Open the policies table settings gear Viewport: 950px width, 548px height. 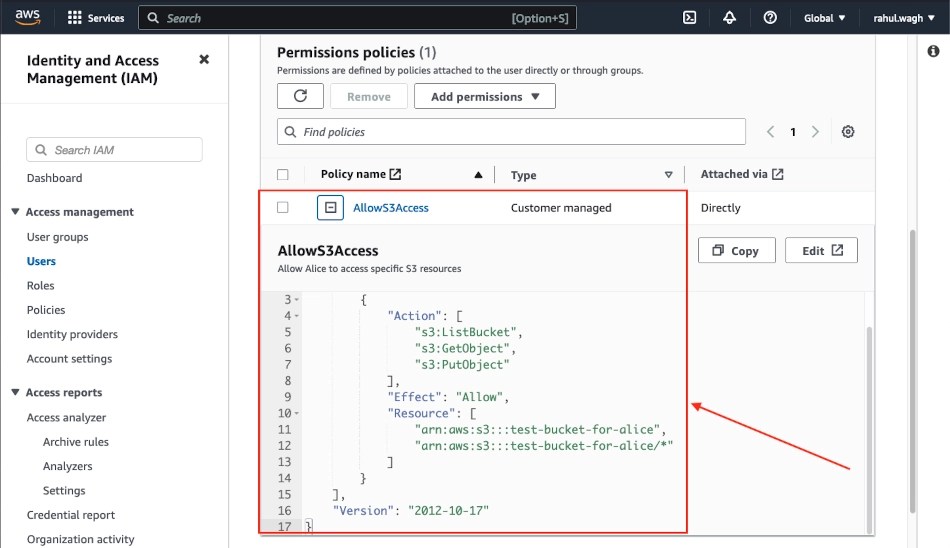tap(848, 132)
